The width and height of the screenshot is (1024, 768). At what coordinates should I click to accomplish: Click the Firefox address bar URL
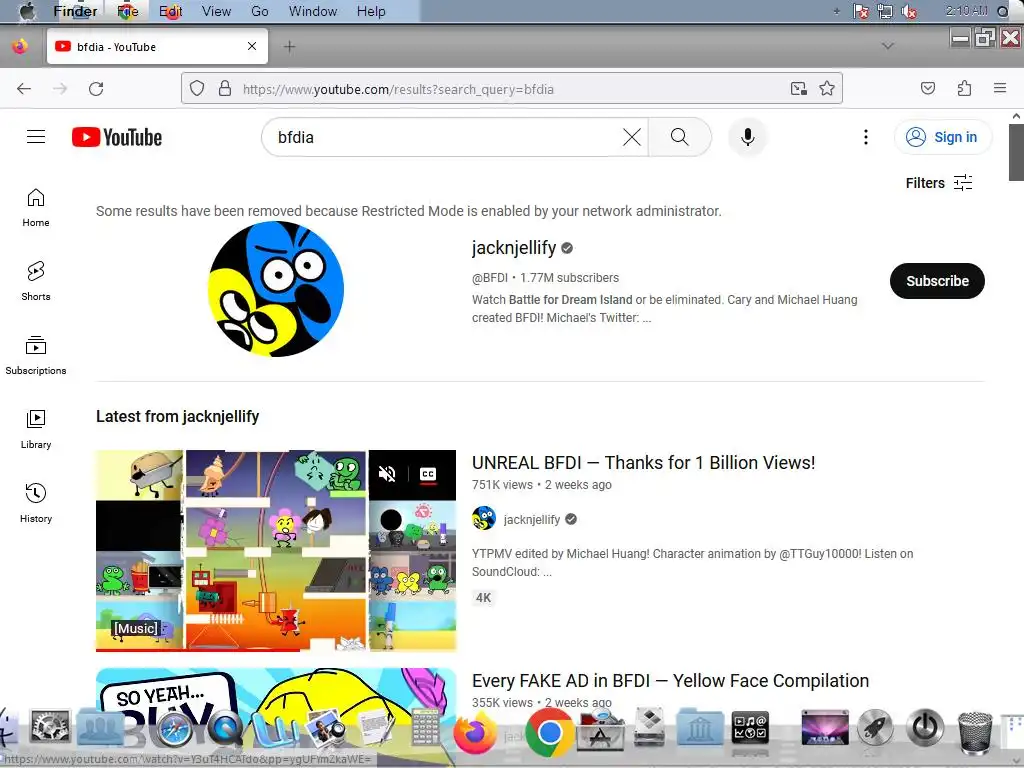[x=398, y=89]
